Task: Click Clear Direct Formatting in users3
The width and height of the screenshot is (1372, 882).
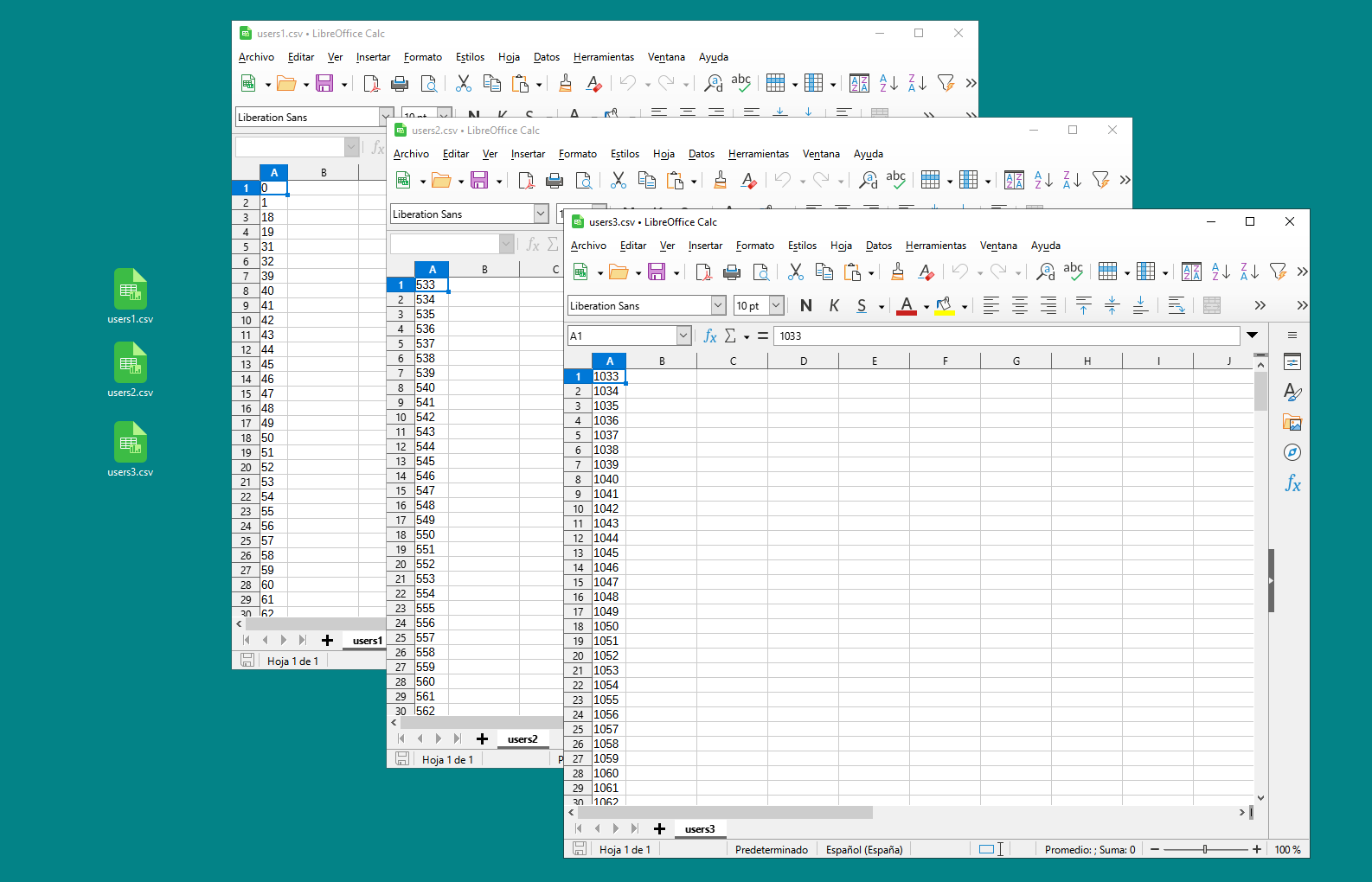Action: (x=926, y=272)
